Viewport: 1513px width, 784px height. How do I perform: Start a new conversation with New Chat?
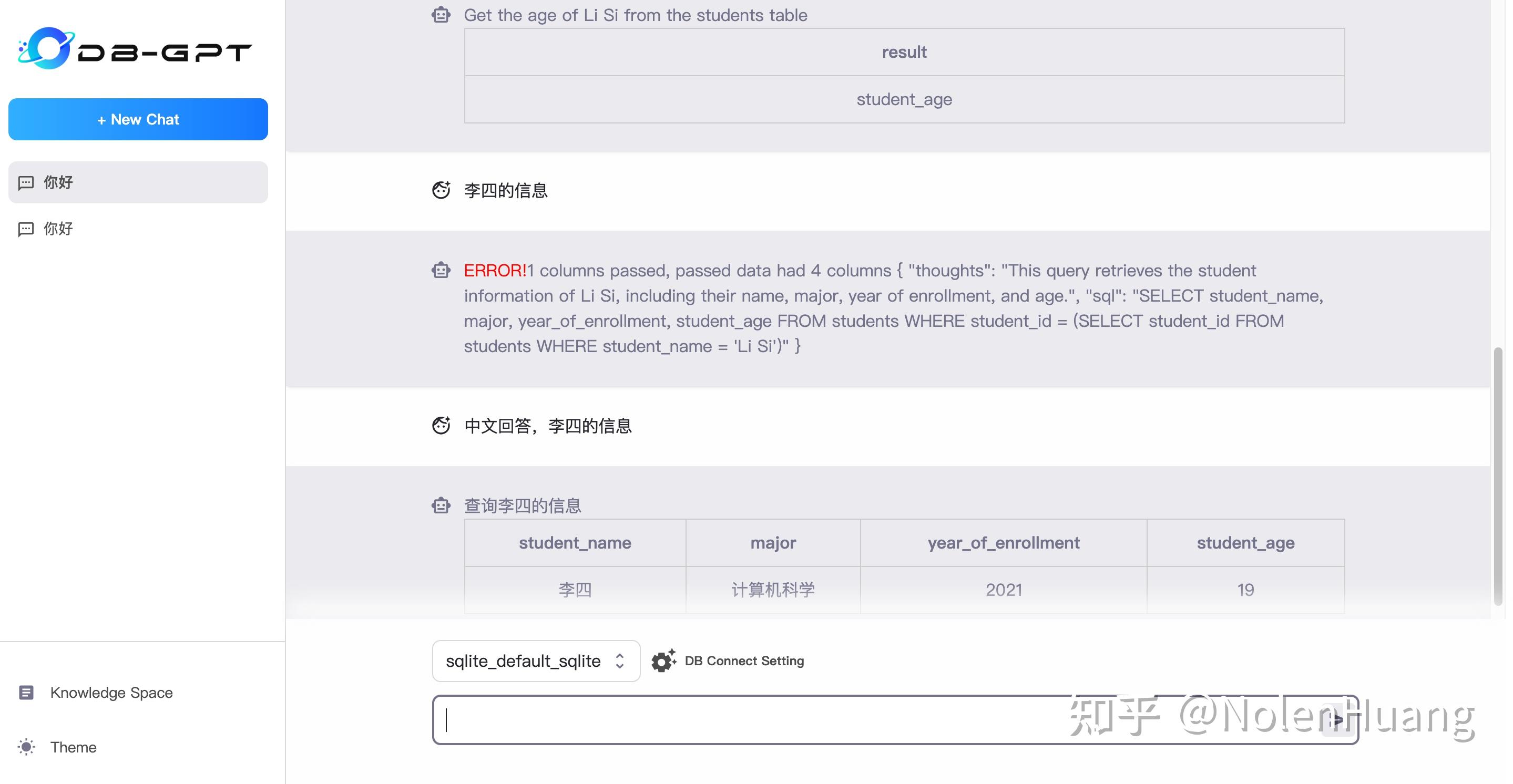137,119
